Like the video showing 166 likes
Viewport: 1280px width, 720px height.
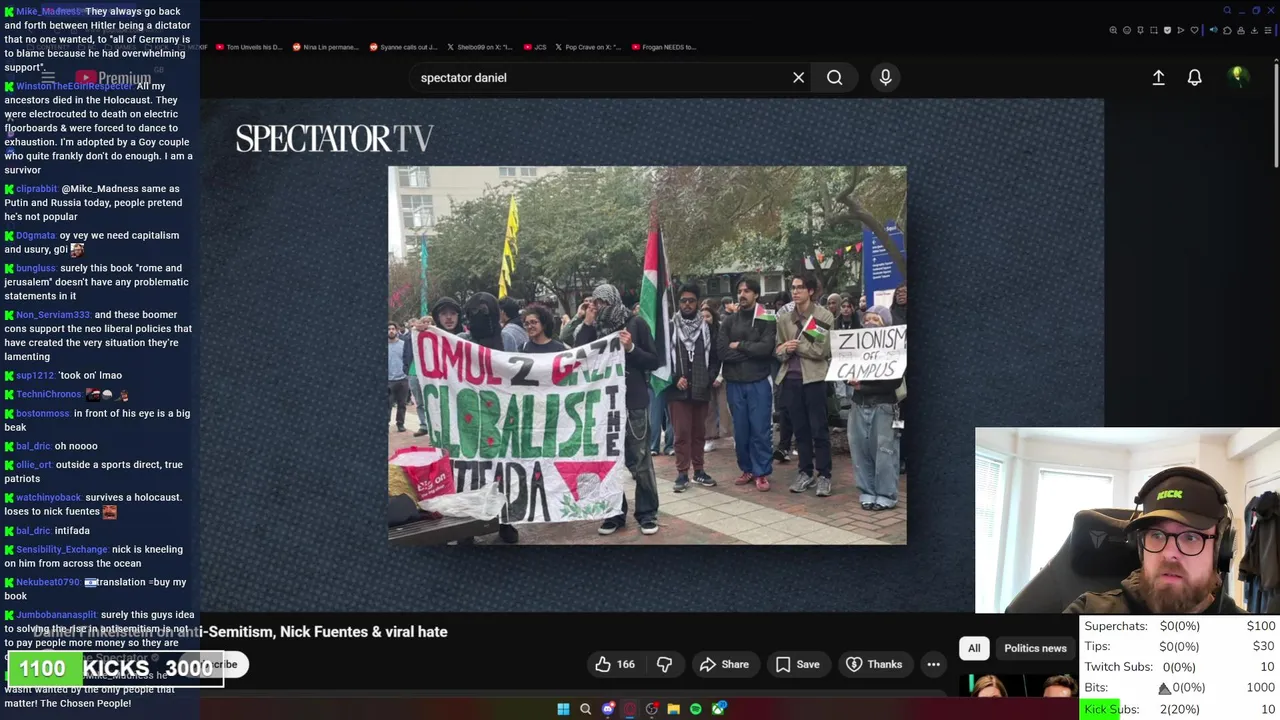(x=615, y=664)
